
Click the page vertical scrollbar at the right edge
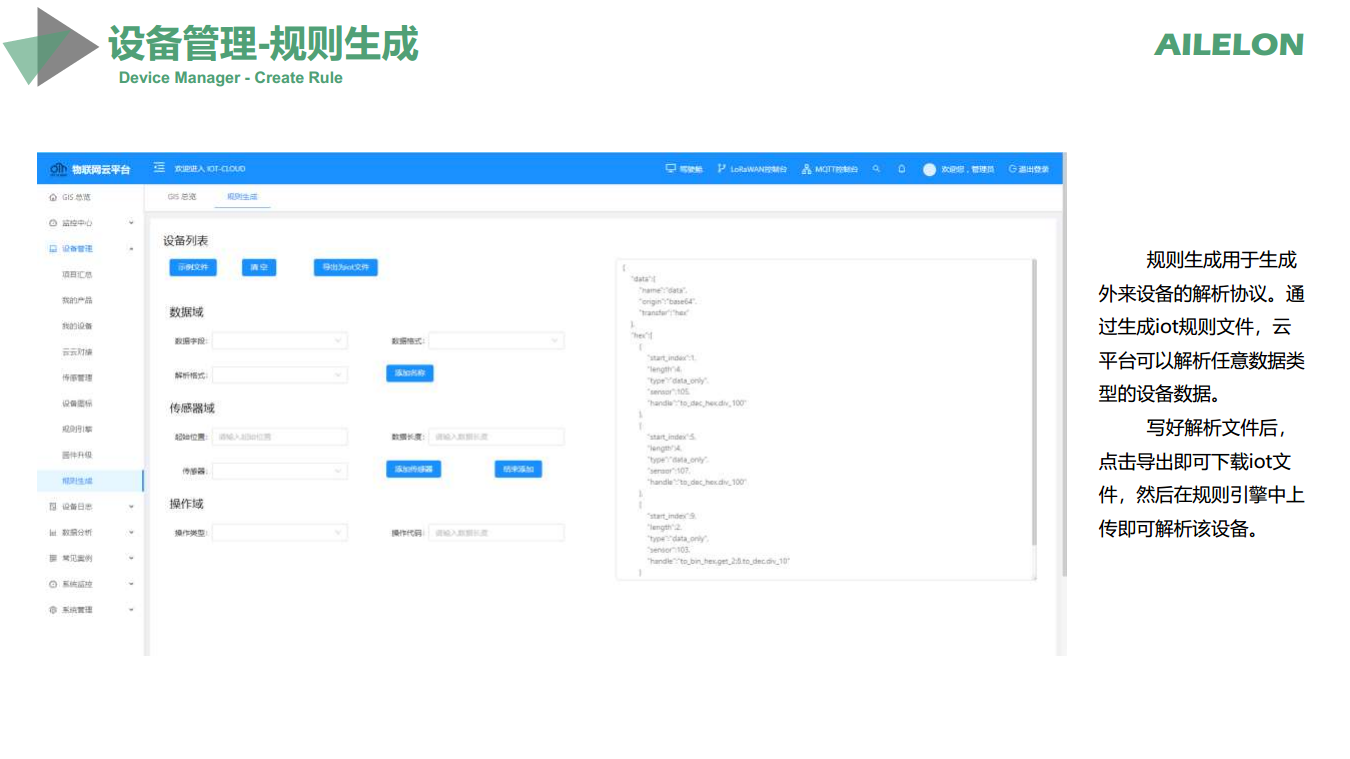pyautogui.click(x=1064, y=364)
